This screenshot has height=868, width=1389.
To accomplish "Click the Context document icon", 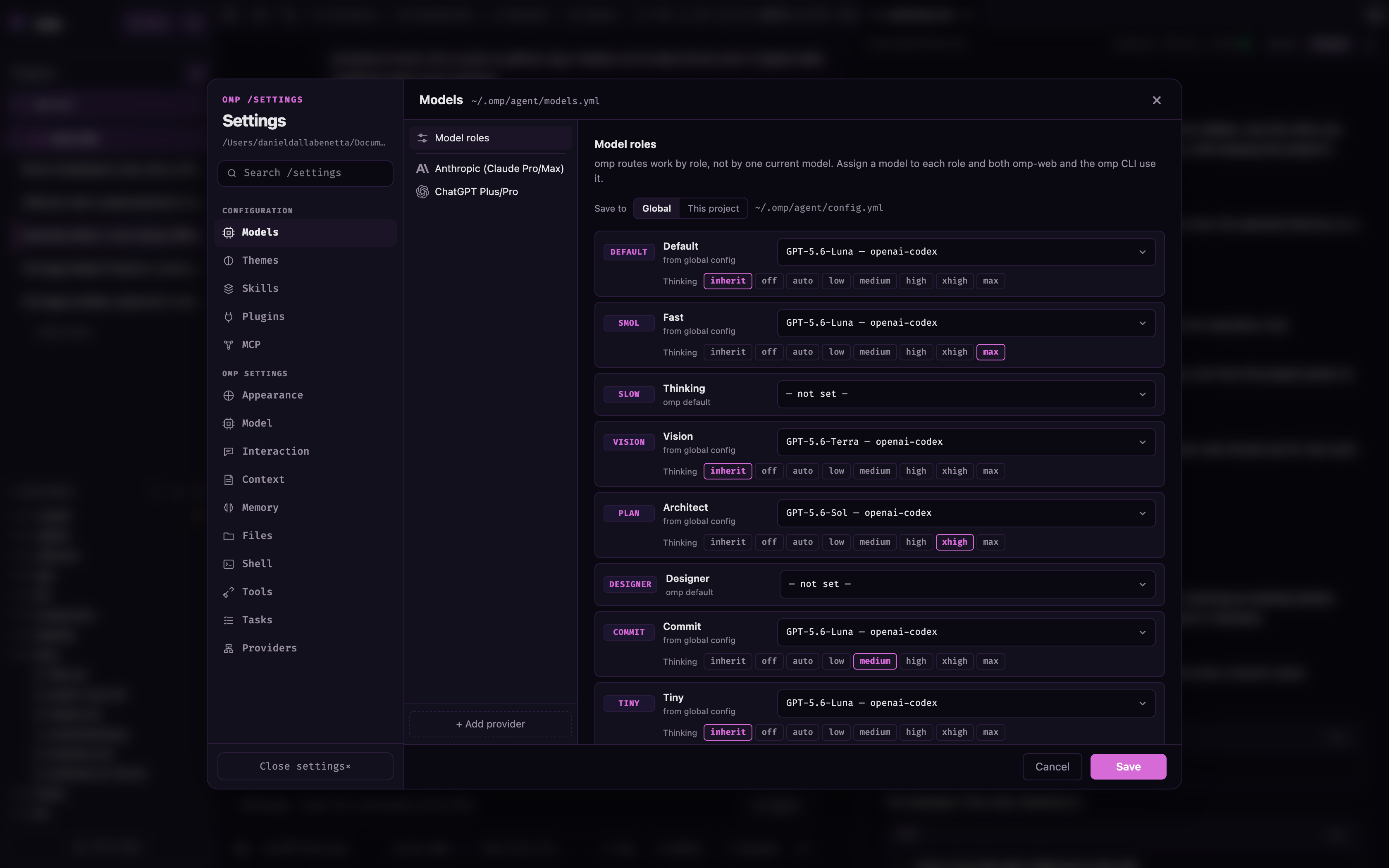I will click(x=229, y=480).
